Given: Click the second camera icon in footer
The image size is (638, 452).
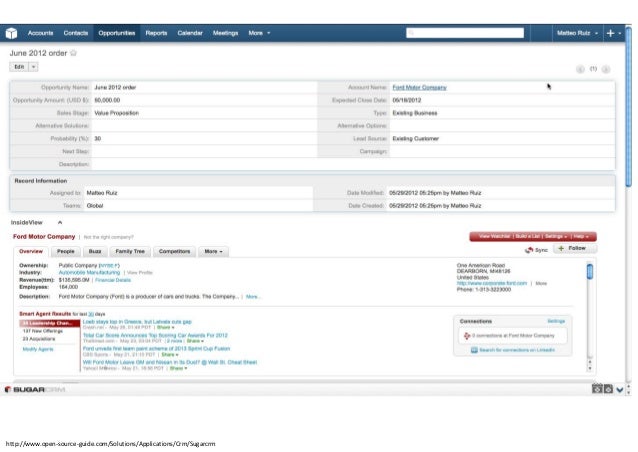Looking at the screenshot, I should point(608,389).
